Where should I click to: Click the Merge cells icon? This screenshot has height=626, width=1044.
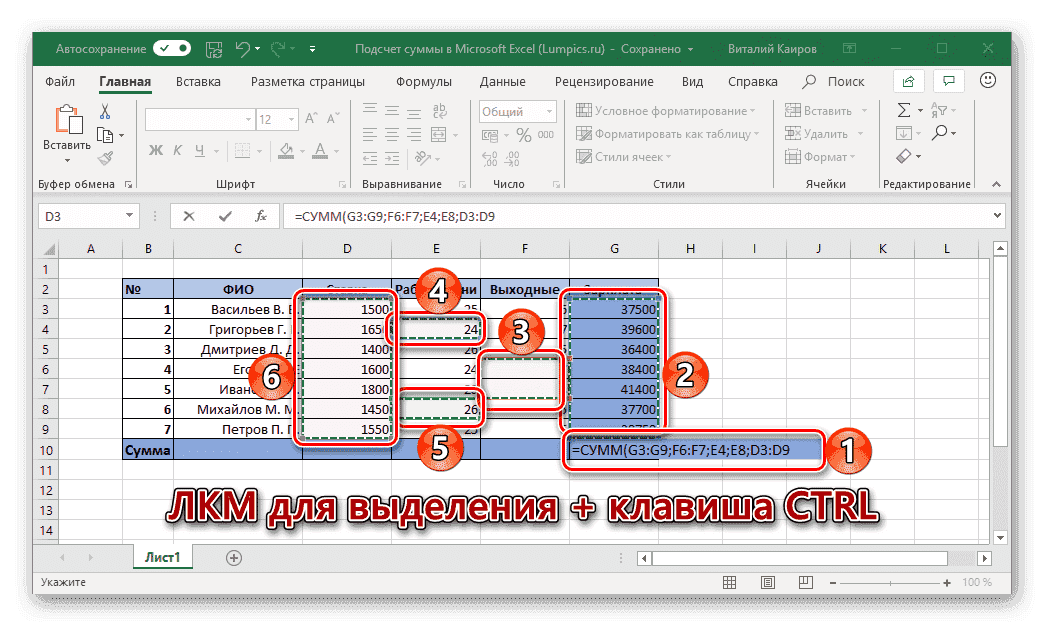[x=438, y=134]
